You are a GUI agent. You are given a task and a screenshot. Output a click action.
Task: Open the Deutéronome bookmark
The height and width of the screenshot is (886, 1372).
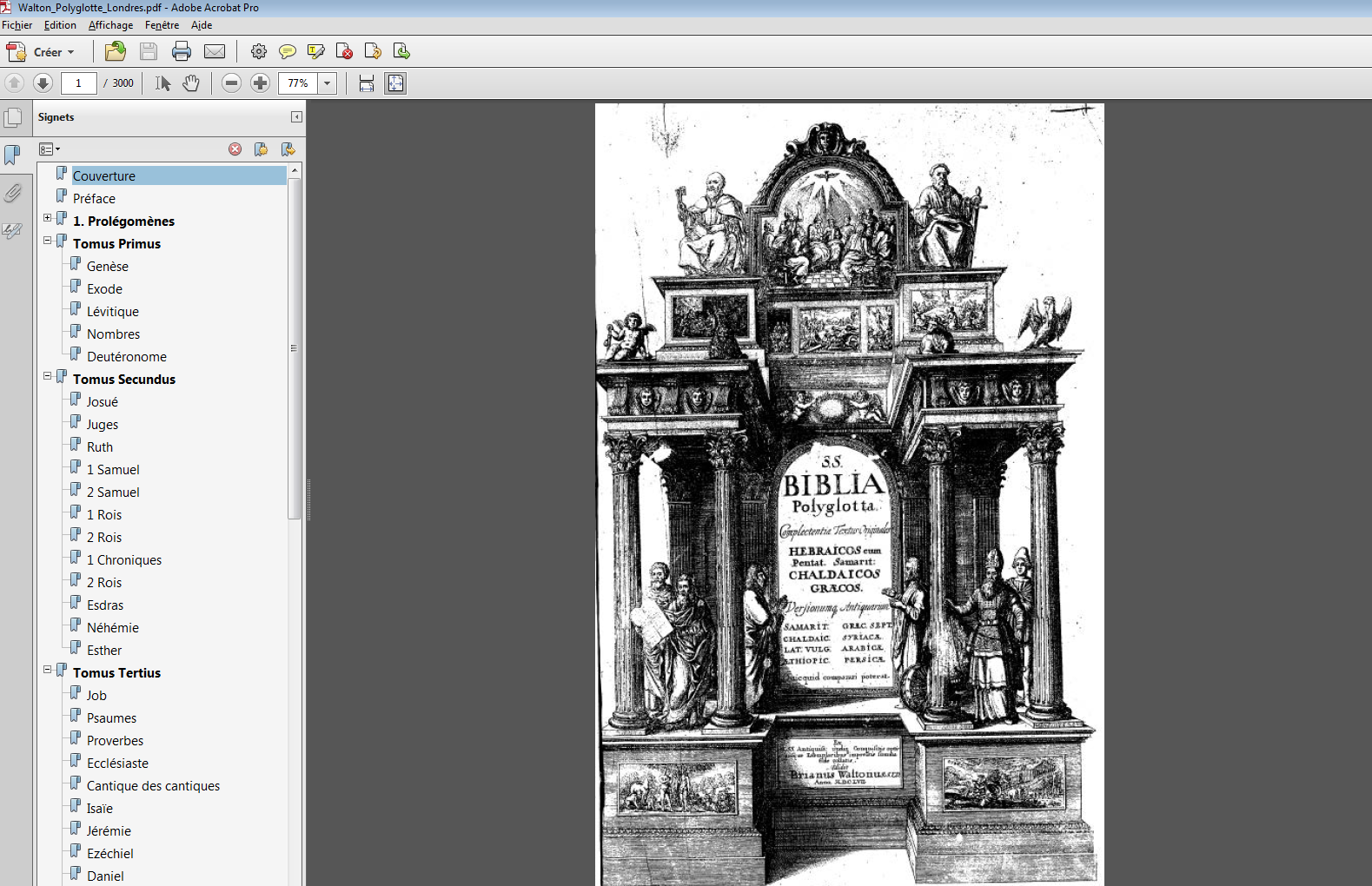[127, 356]
